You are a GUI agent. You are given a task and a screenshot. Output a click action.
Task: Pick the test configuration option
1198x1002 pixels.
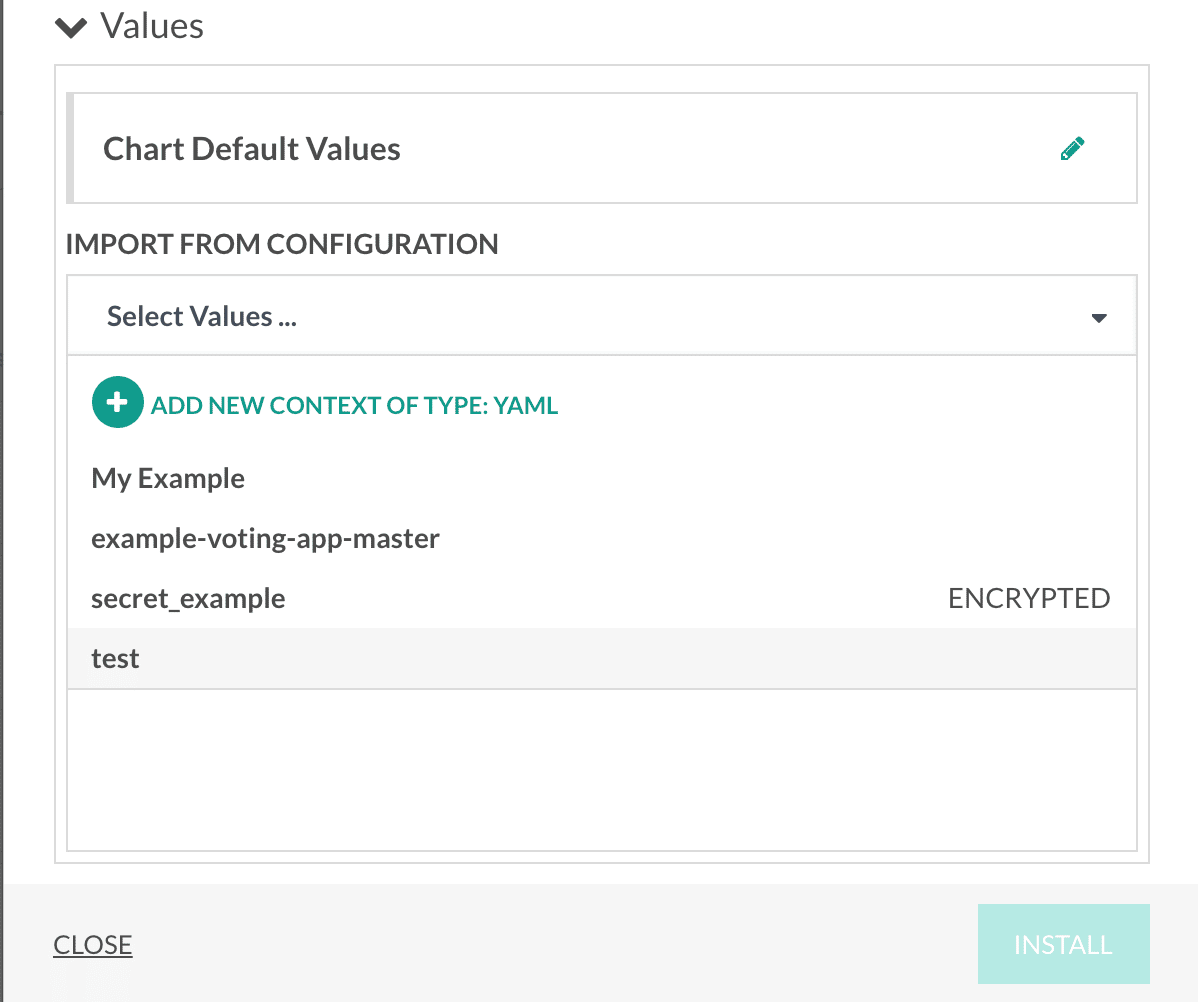[x=602, y=658]
